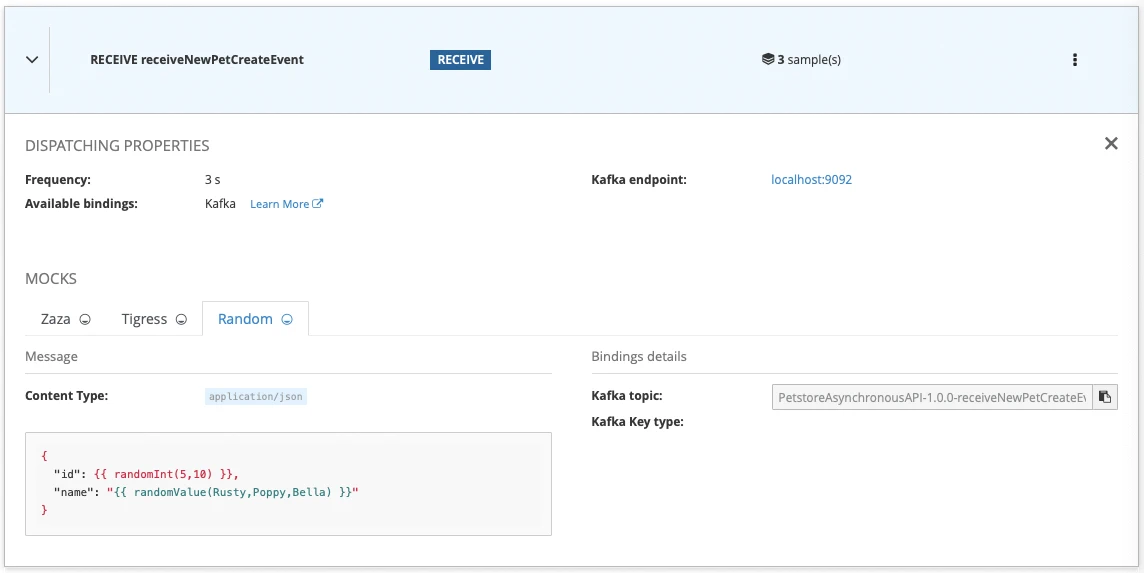Image resolution: width=1144 pixels, height=573 pixels.
Task: Focus the Kafka topic text field
Action: pos(931,397)
